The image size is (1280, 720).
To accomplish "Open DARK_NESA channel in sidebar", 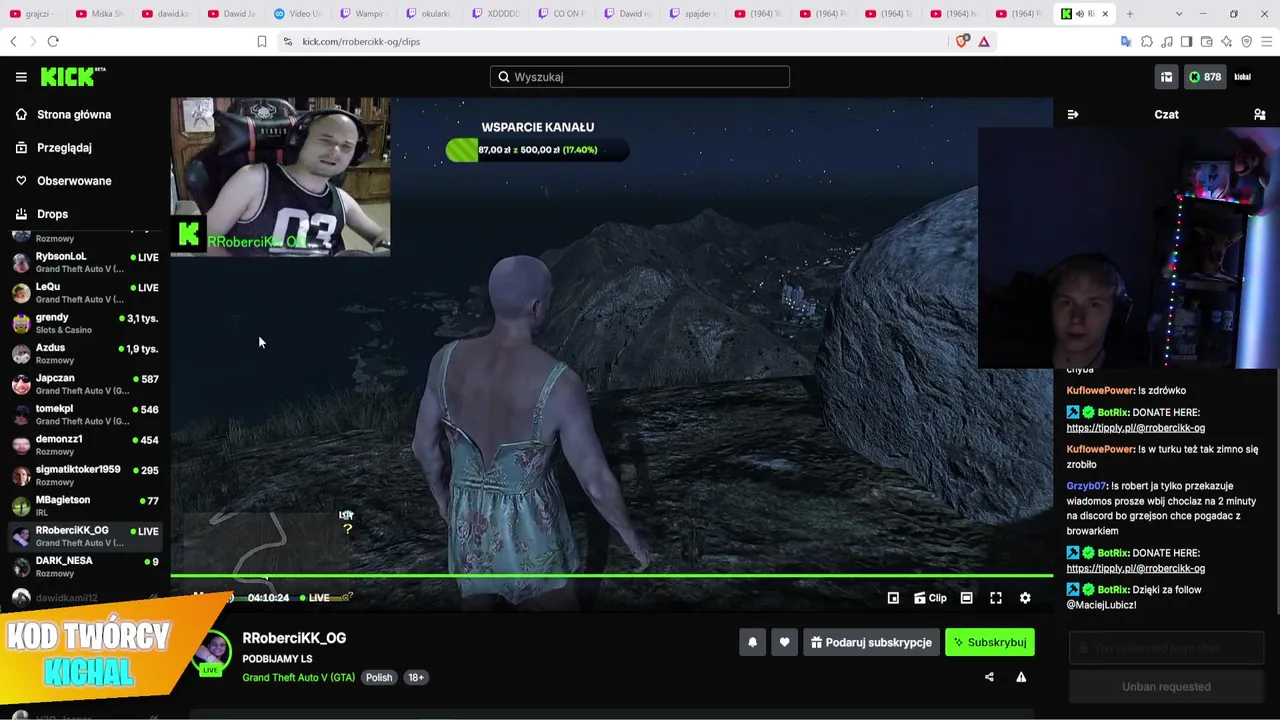I will pyautogui.click(x=85, y=566).
